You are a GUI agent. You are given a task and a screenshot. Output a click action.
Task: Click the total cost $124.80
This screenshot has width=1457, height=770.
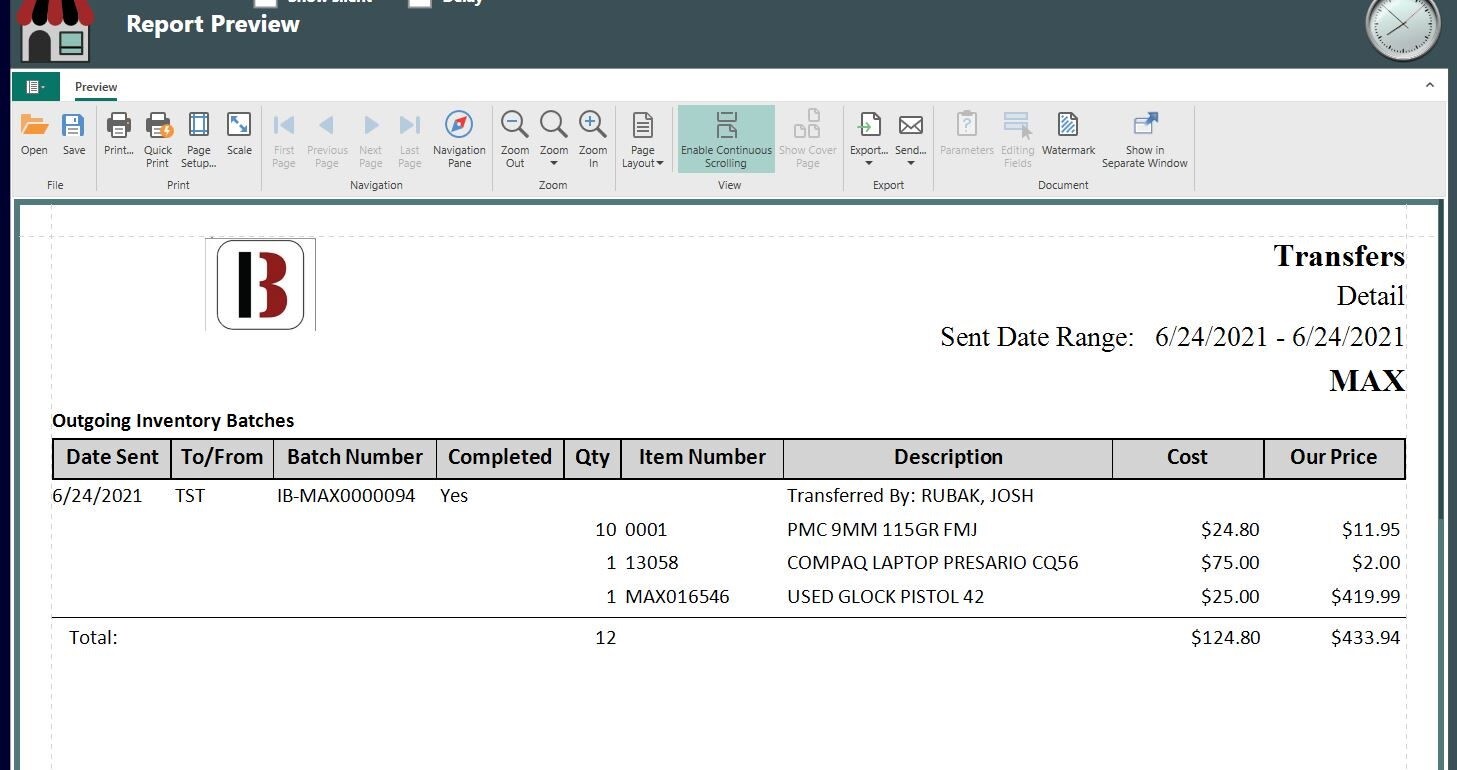(1225, 638)
